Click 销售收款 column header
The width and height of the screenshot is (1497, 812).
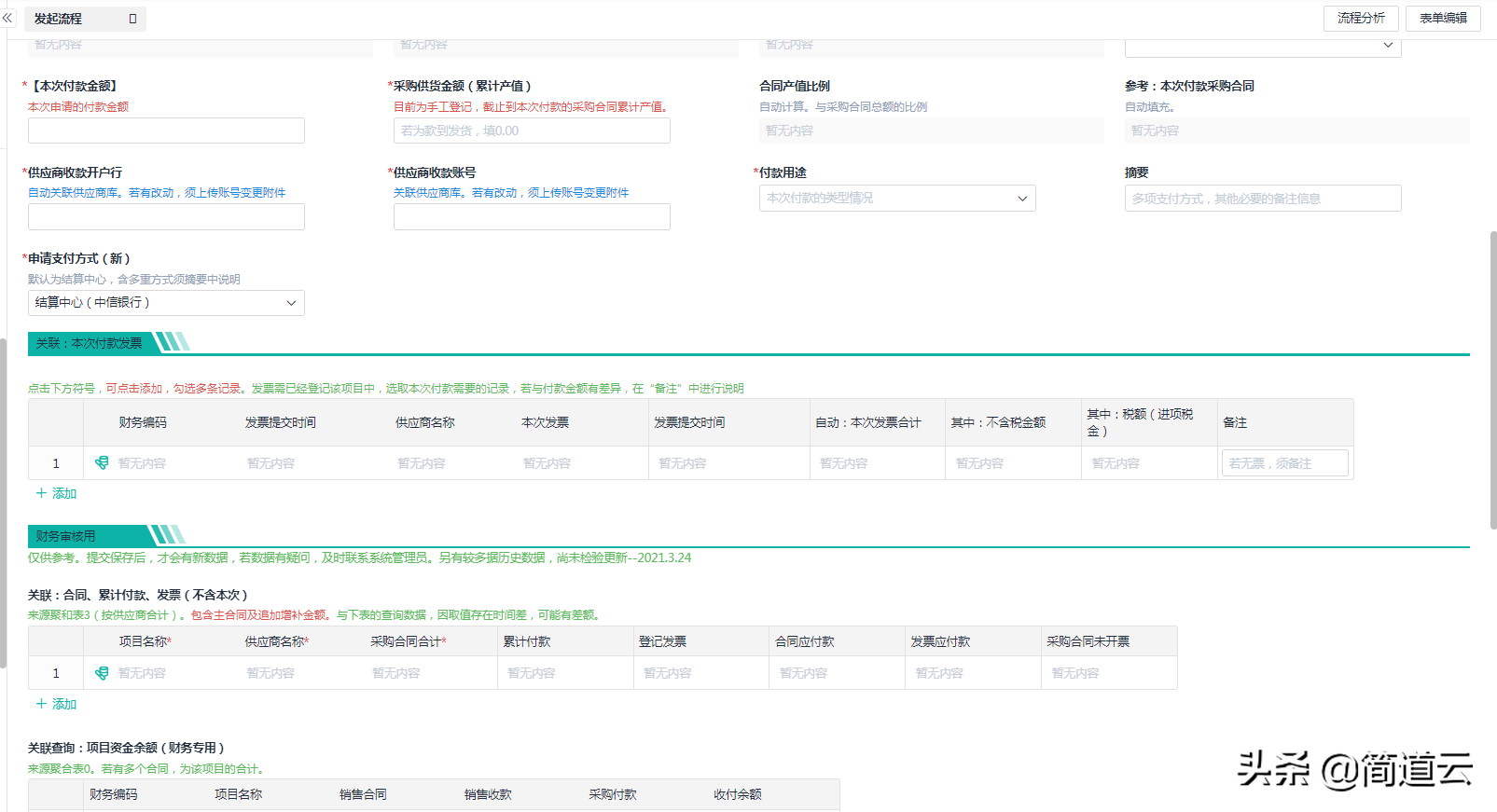tap(488, 794)
